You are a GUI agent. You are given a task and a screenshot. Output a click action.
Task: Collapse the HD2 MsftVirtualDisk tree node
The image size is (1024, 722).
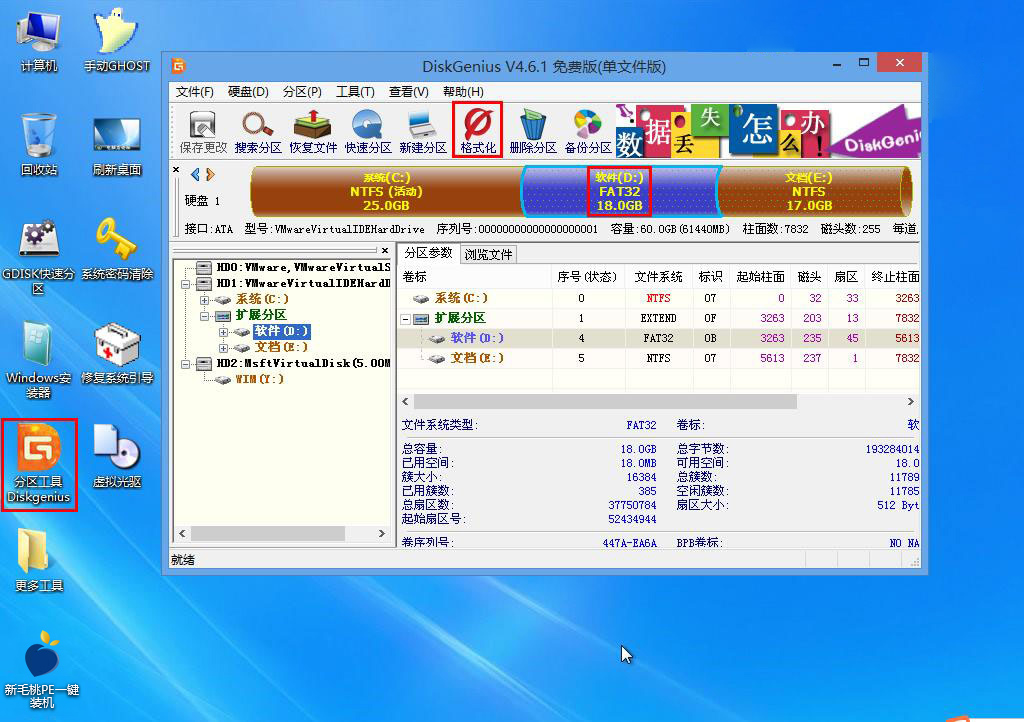186,364
